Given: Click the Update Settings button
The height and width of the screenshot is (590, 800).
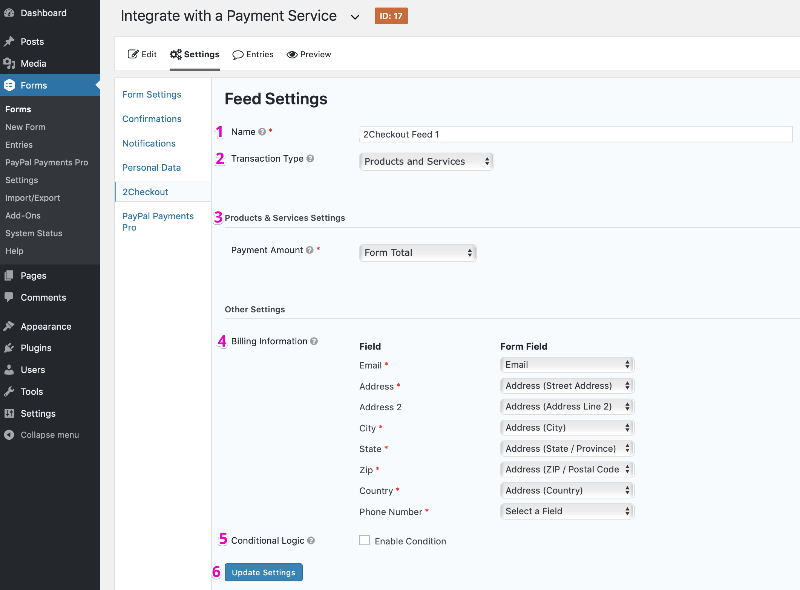Looking at the screenshot, I should pyautogui.click(x=263, y=571).
